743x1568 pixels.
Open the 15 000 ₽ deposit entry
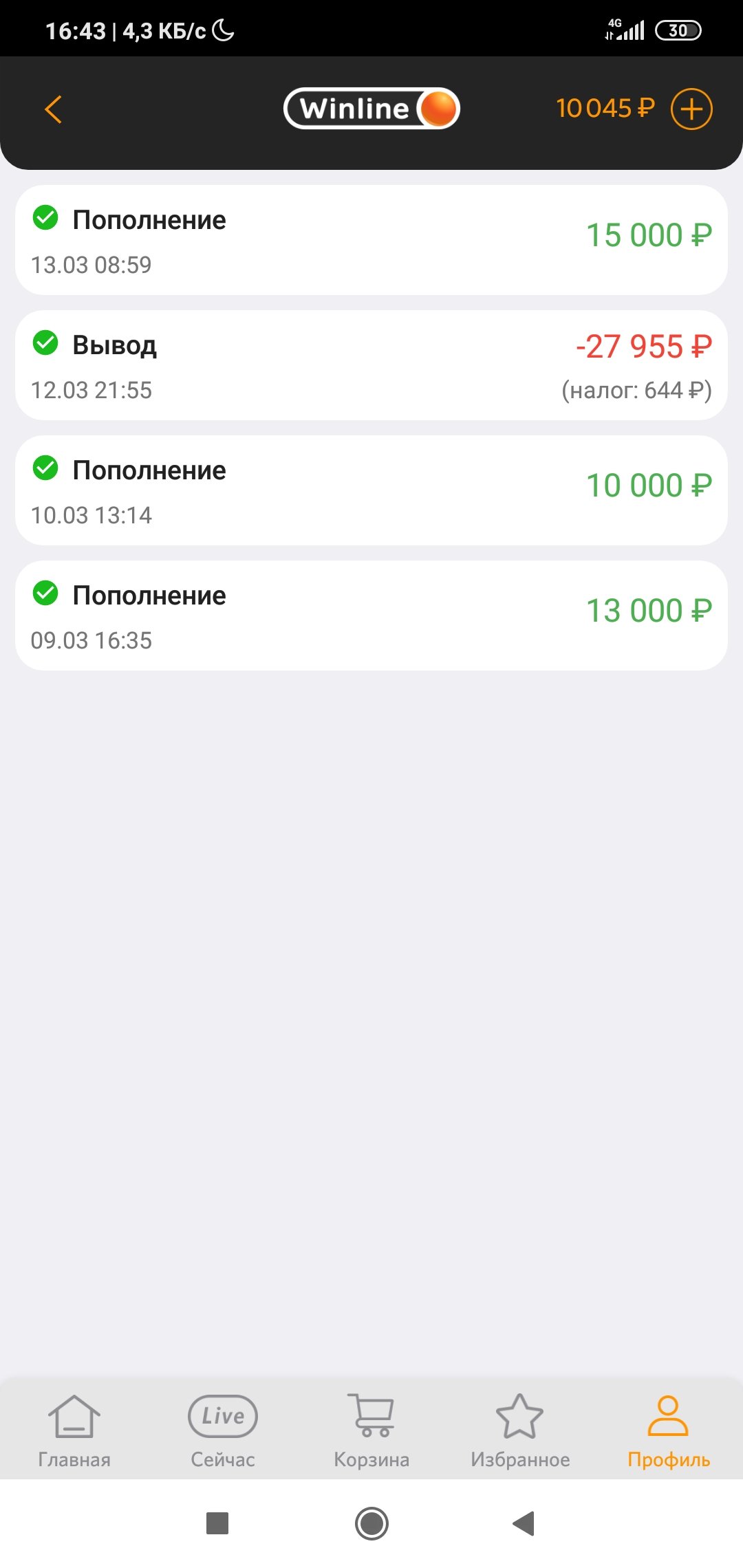click(x=371, y=240)
